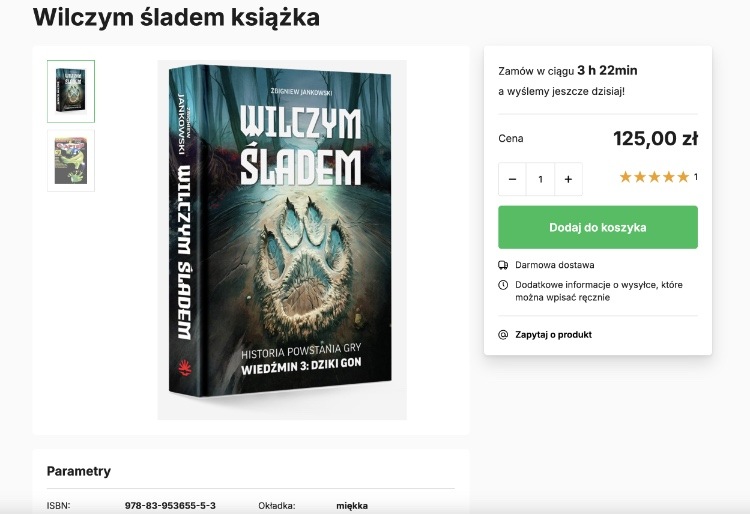Click the Wilczym śladem książka page title
Image resolution: width=750 pixels, height=514 pixels.
176,17
